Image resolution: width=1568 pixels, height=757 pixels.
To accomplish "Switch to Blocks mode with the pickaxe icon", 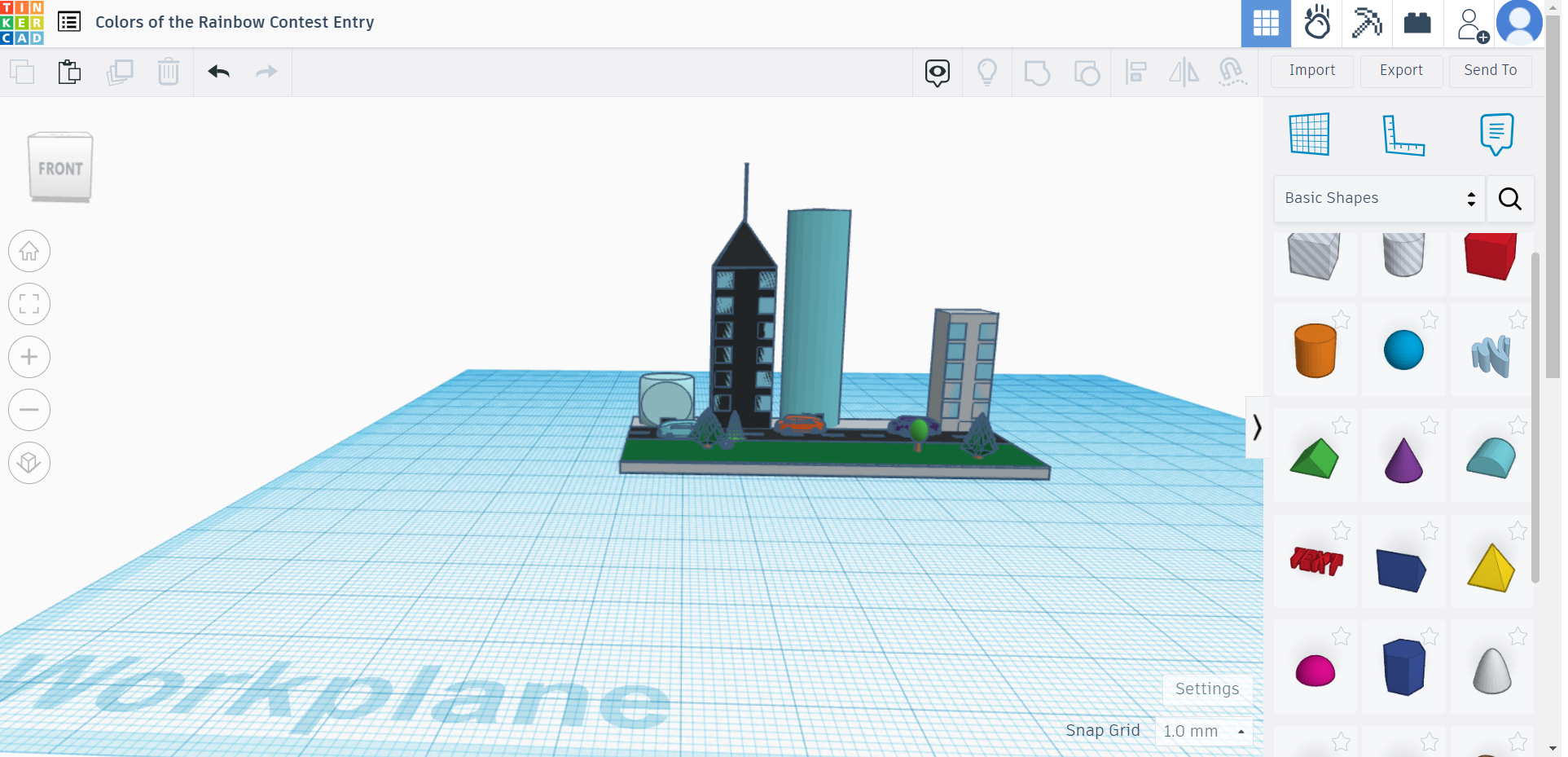I will click(1368, 23).
